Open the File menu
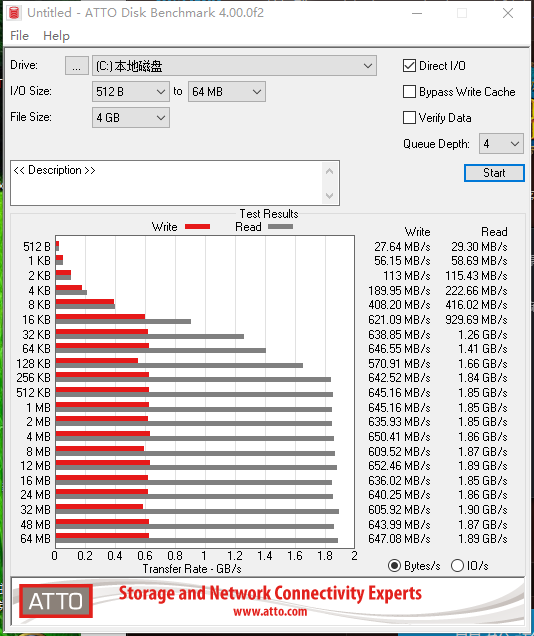 tap(19, 36)
